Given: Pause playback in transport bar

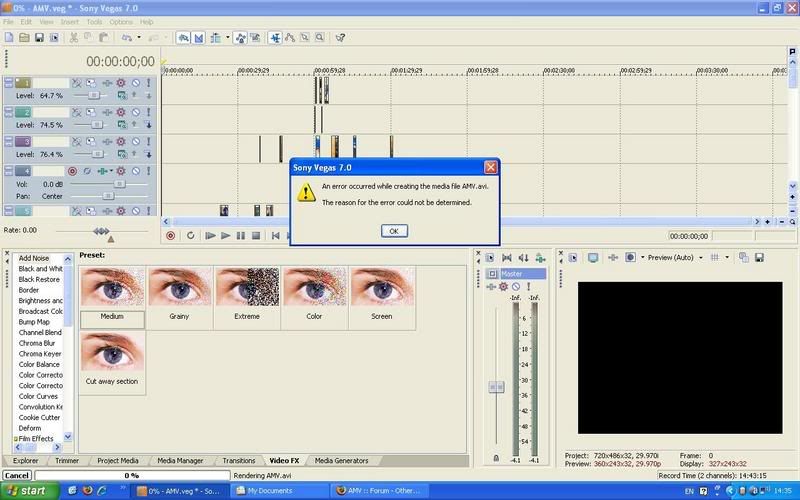Looking at the screenshot, I should [241, 235].
